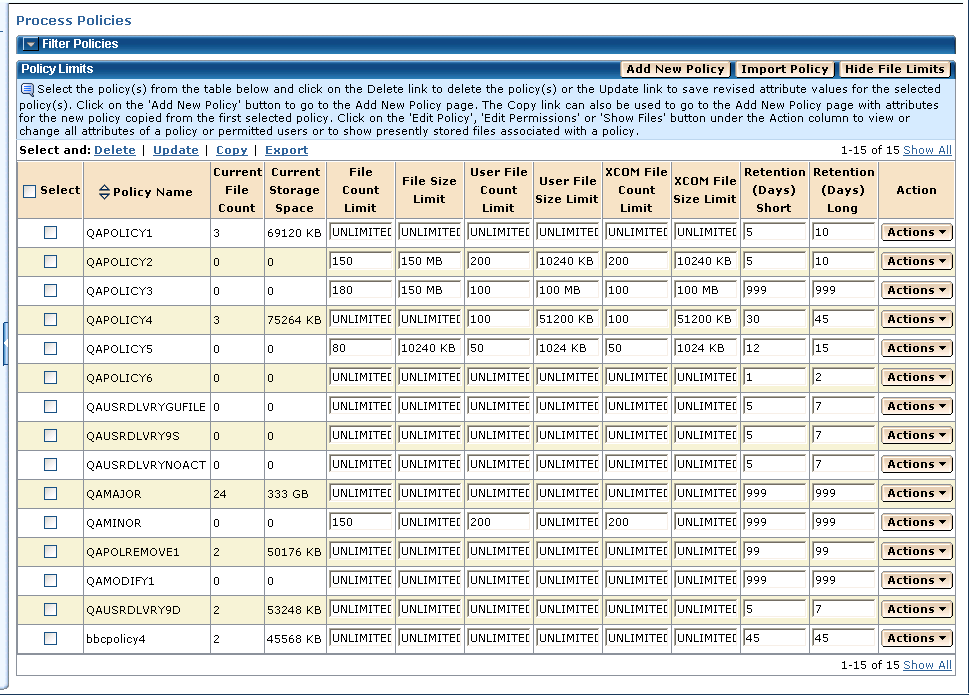Open Actions dropdown for QAPOLICY3
This screenshot has height=698, width=974.
(916, 290)
